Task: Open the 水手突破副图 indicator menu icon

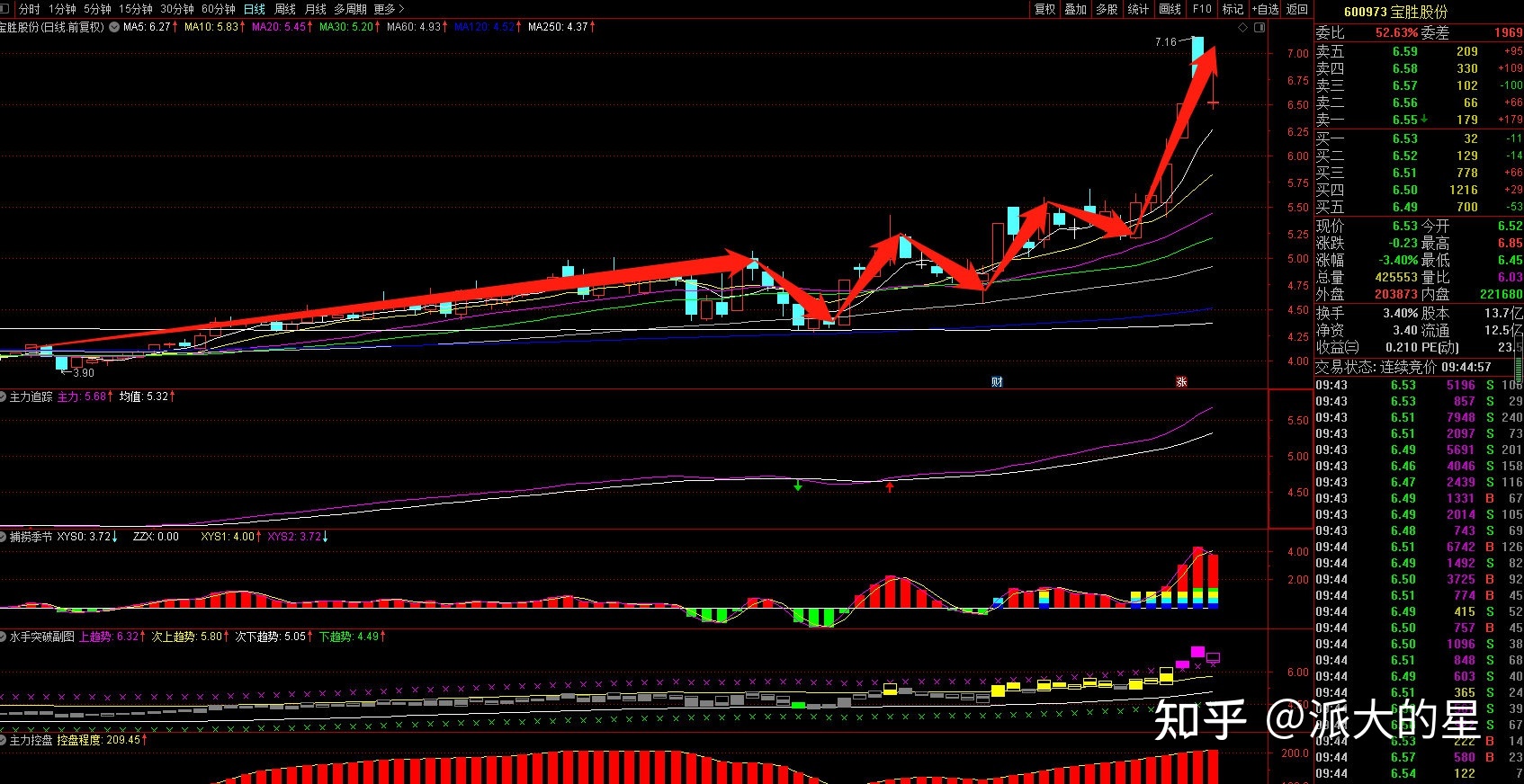Action: (4, 637)
